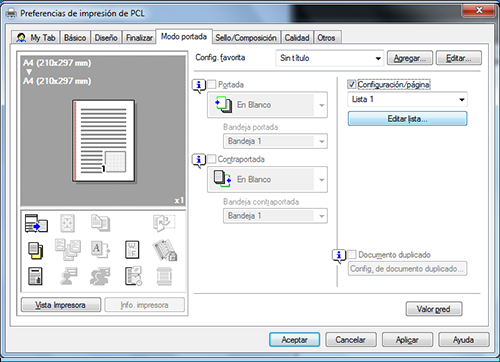
Task: Click the page preview thumbnail
Action: 104,141
